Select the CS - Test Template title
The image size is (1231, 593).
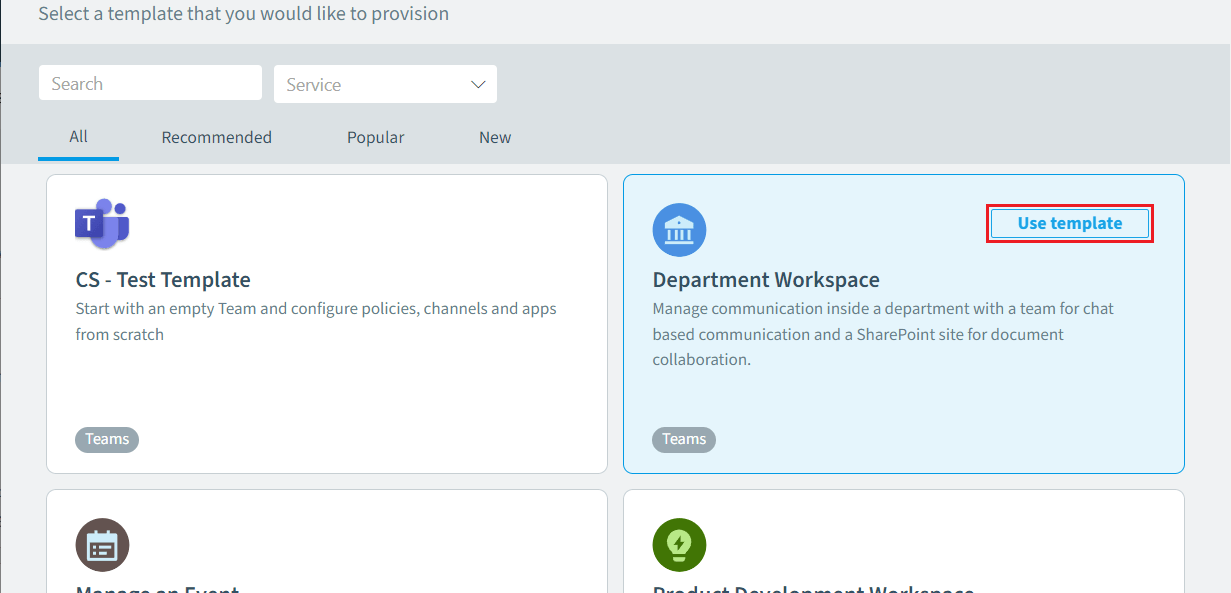[x=163, y=280]
